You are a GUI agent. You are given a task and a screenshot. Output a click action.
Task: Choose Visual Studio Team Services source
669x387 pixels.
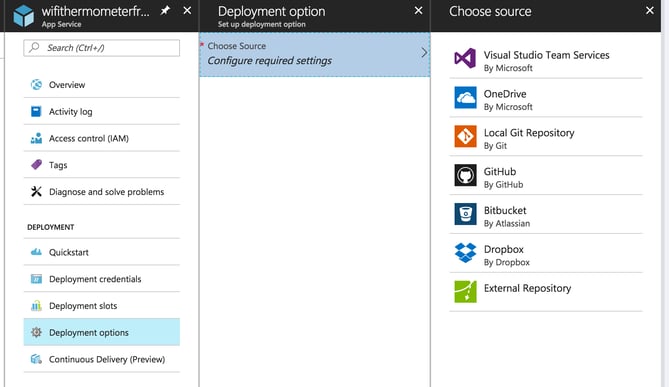click(x=546, y=59)
